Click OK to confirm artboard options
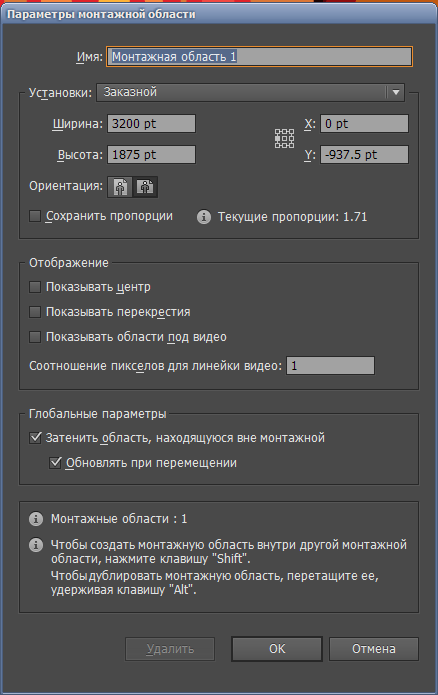Screen dimensions: 438x695 coord(277,649)
